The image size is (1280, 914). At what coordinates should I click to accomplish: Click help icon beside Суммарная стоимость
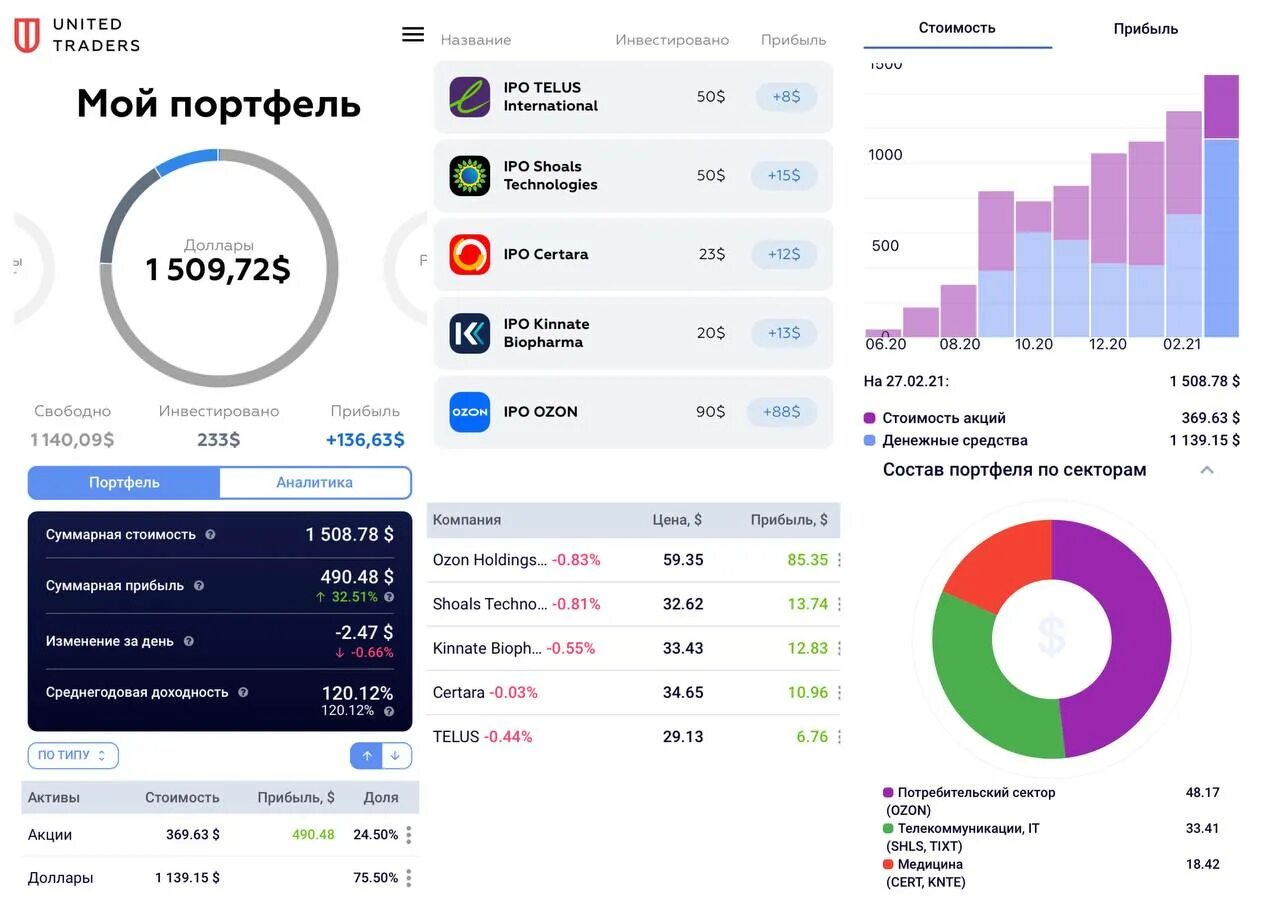pos(210,535)
